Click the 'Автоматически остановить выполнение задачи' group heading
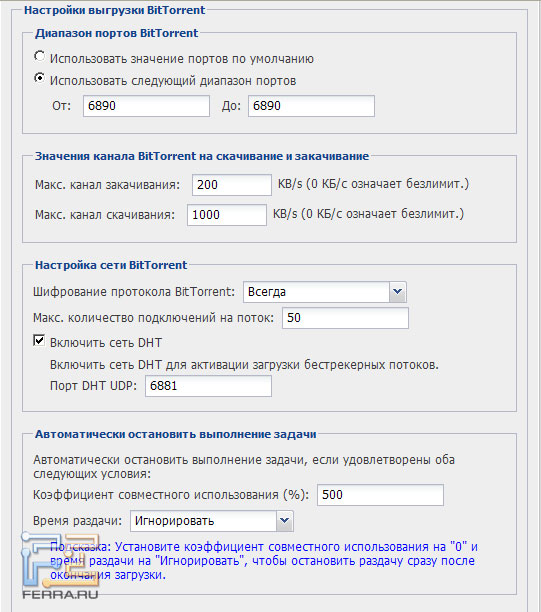The image size is (541, 612). click(176, 434)
